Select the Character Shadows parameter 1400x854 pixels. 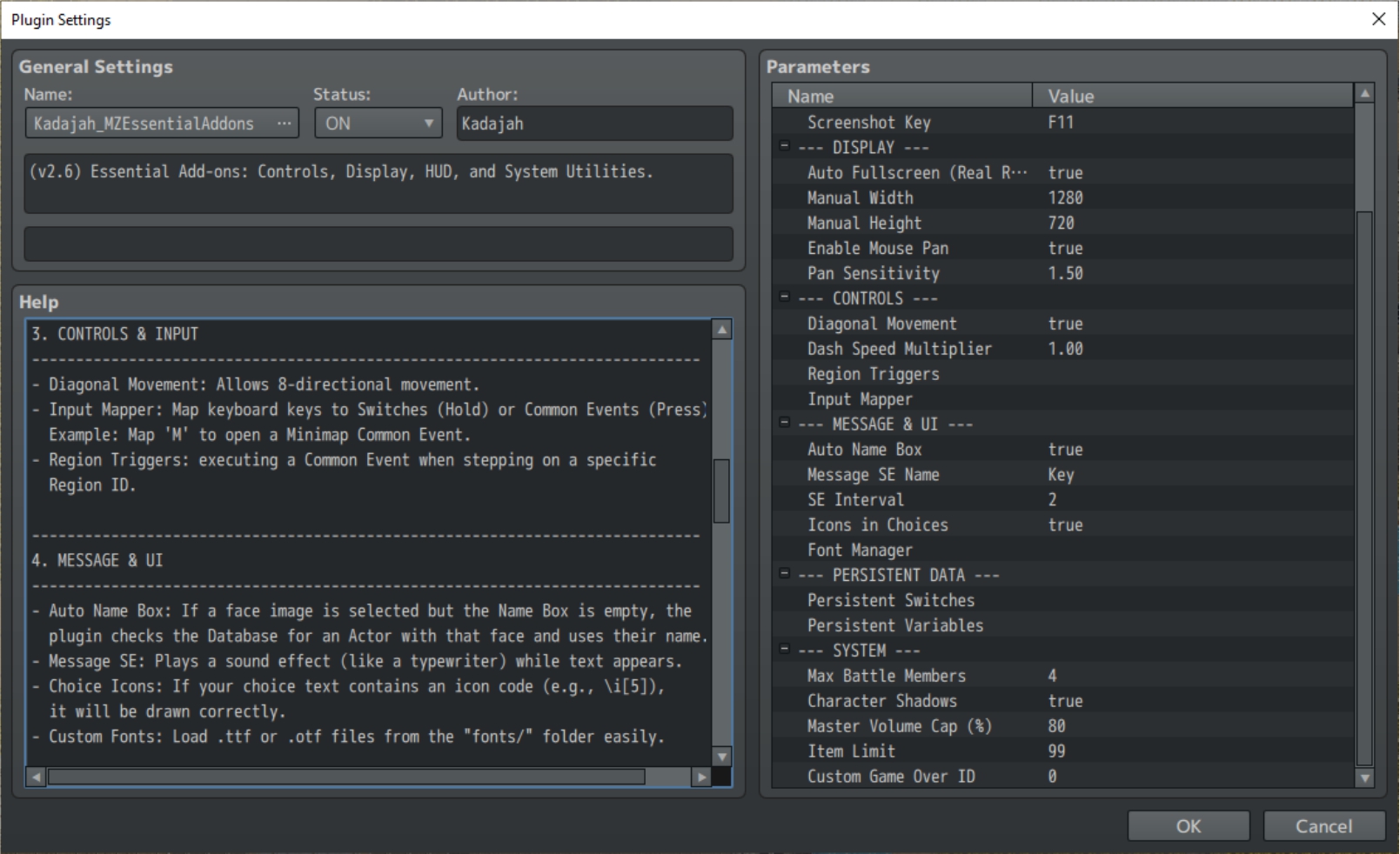[x=1062, y=701]
